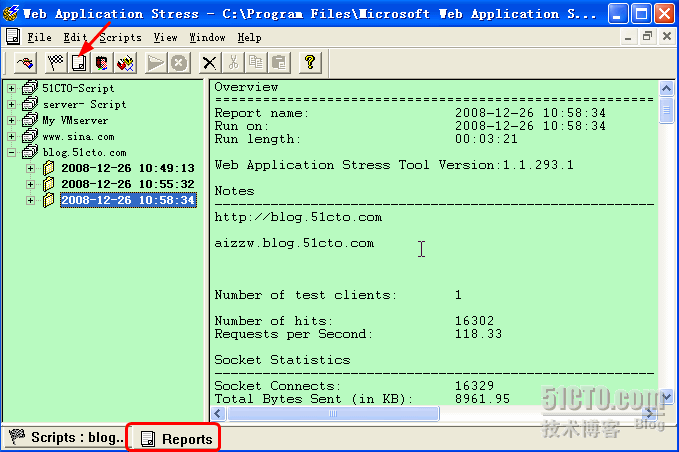Image resolution: width=679 pixels, height=452 pixels.
Task: Click the Requests per Second value 118.33
Action: 478,334
